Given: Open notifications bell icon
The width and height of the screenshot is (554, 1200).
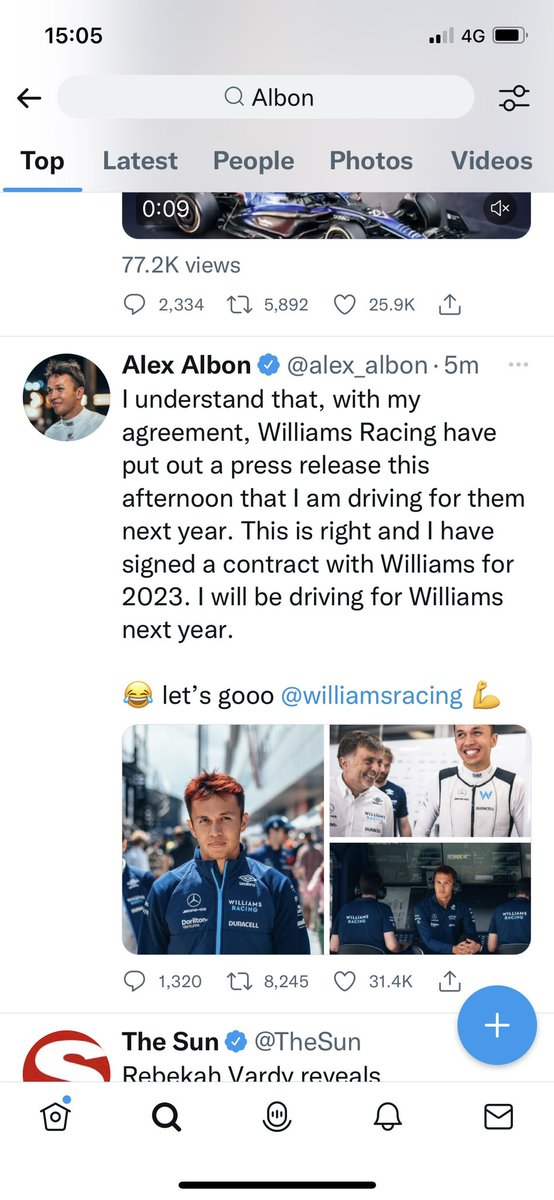Looking at the screenshot, I should [387, 1118].
